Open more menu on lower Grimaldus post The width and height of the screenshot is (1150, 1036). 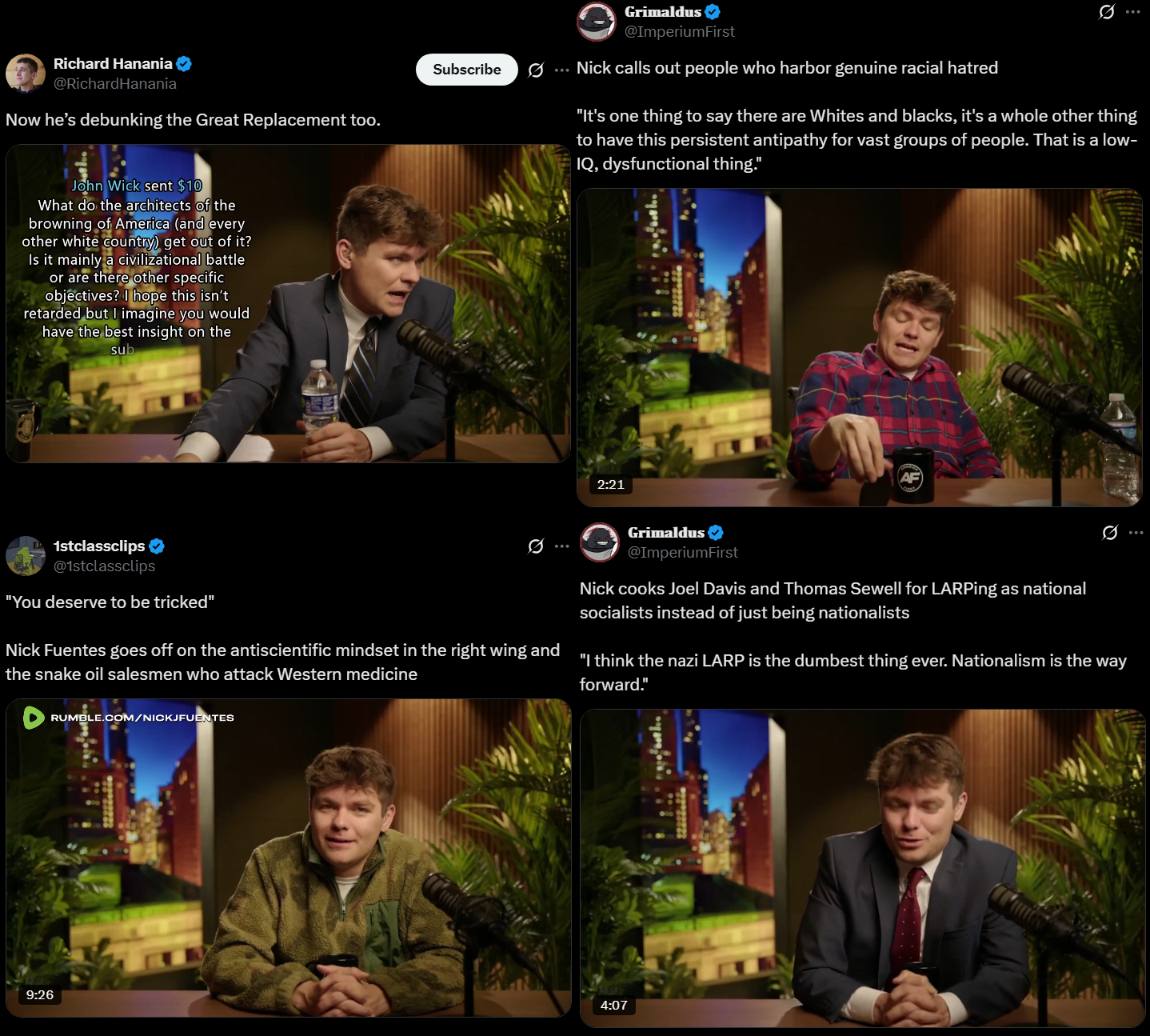pyautogui.click(x=1136, y=533)
